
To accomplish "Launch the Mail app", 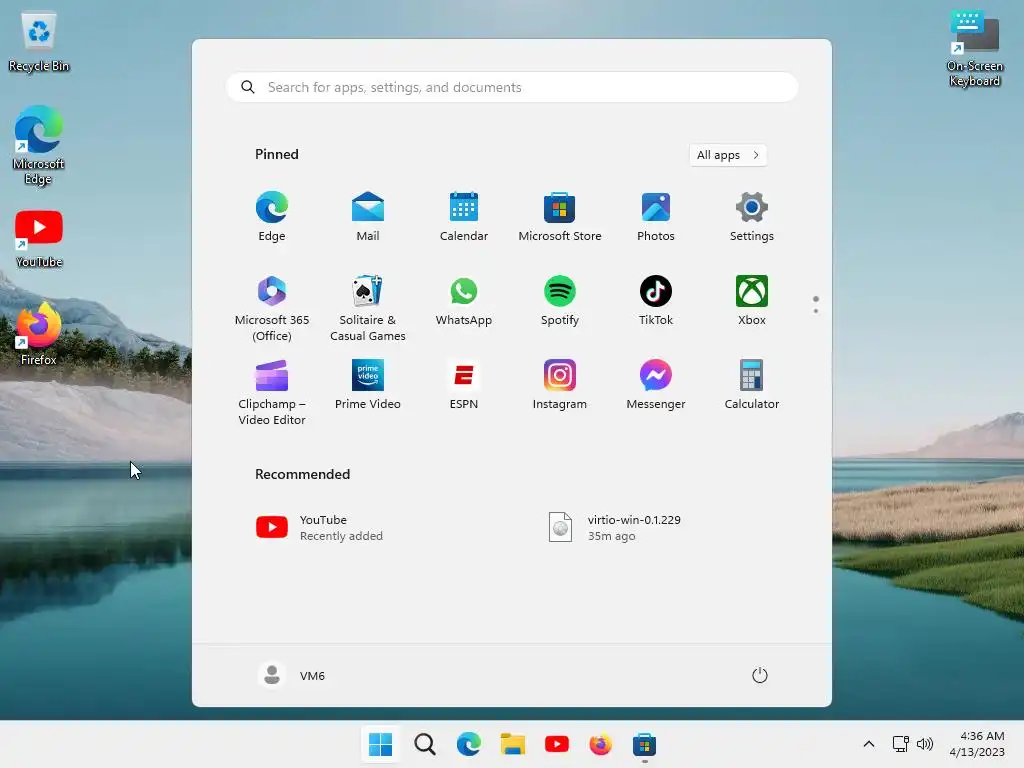I will click(x=368, y=217).
